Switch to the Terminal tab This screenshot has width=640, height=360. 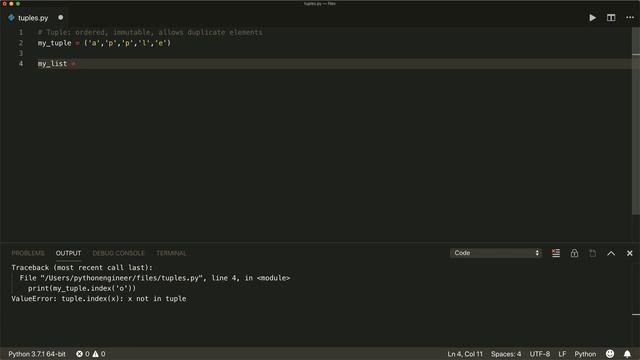pos(171,253)
